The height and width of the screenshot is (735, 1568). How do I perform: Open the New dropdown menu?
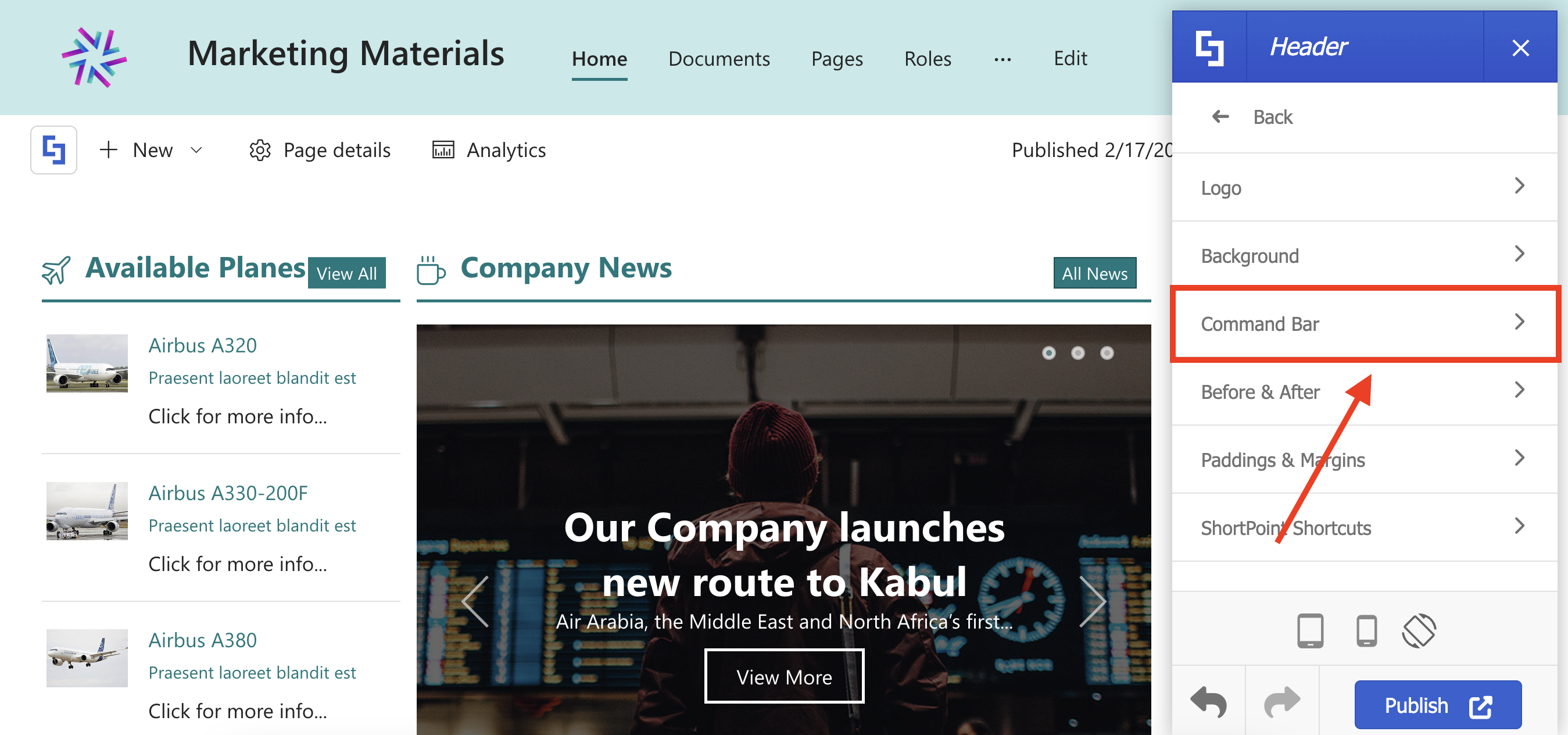[151, 150]
